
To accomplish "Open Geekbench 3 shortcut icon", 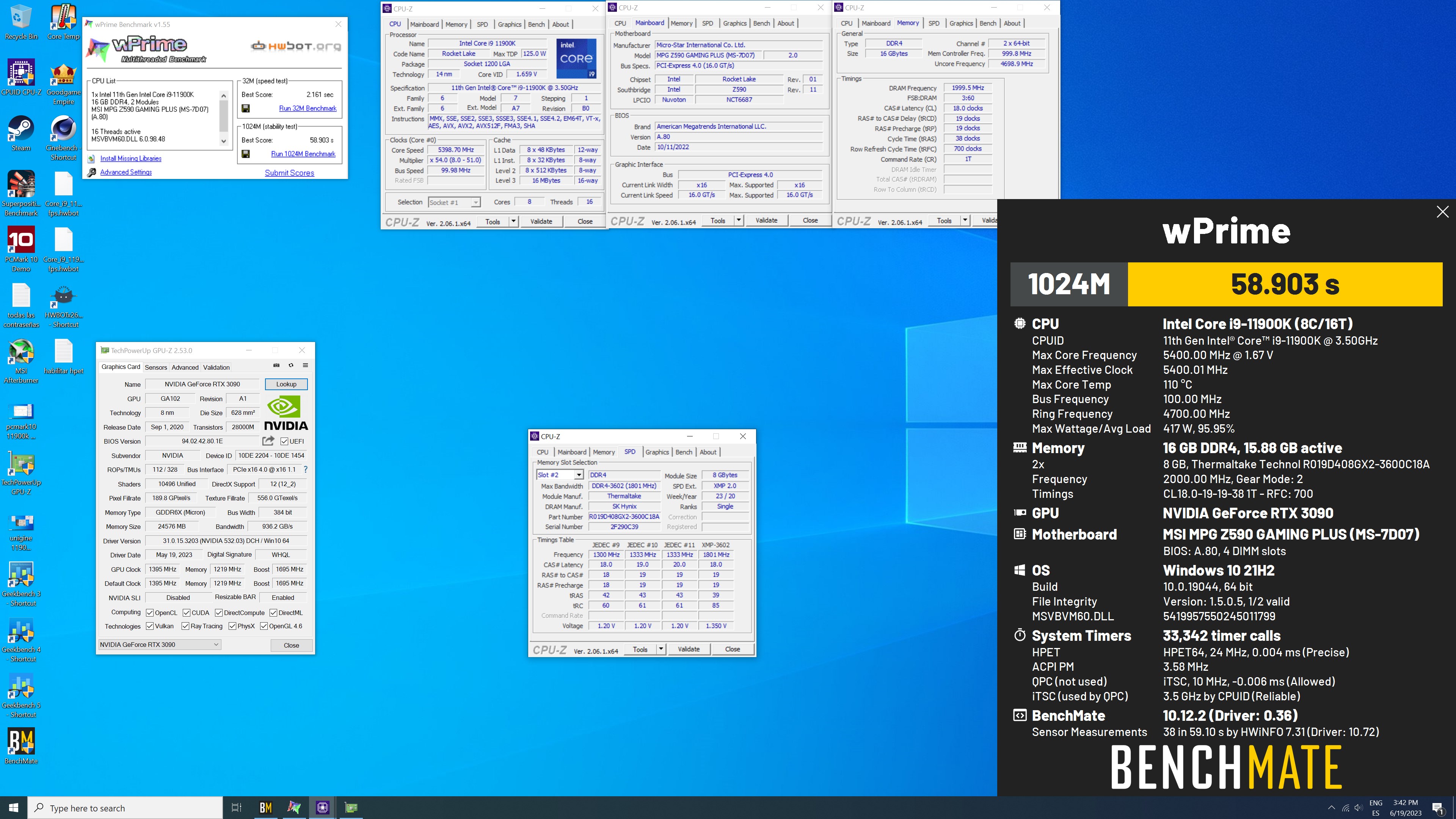I will tap(21, 584).
